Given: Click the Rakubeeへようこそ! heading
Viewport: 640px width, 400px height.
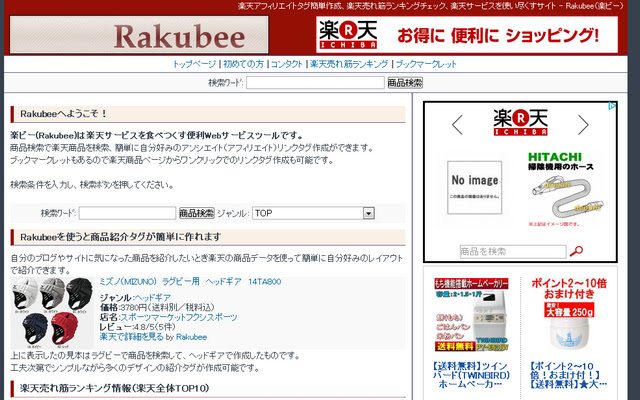Looking at the screenshot, I should (x=208, y=114).
